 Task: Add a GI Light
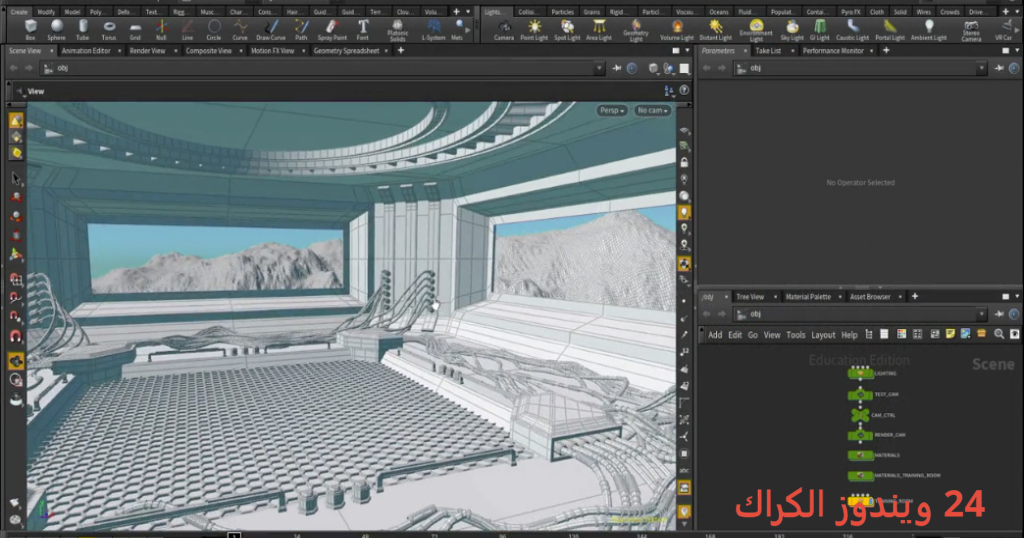820,29
